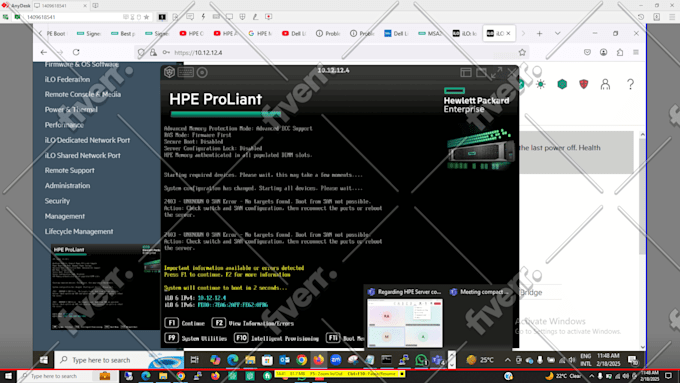Select Power & Thermal in sidebar
The width and height of the screenshot is (680, 383).
click(x=71, y=109)
